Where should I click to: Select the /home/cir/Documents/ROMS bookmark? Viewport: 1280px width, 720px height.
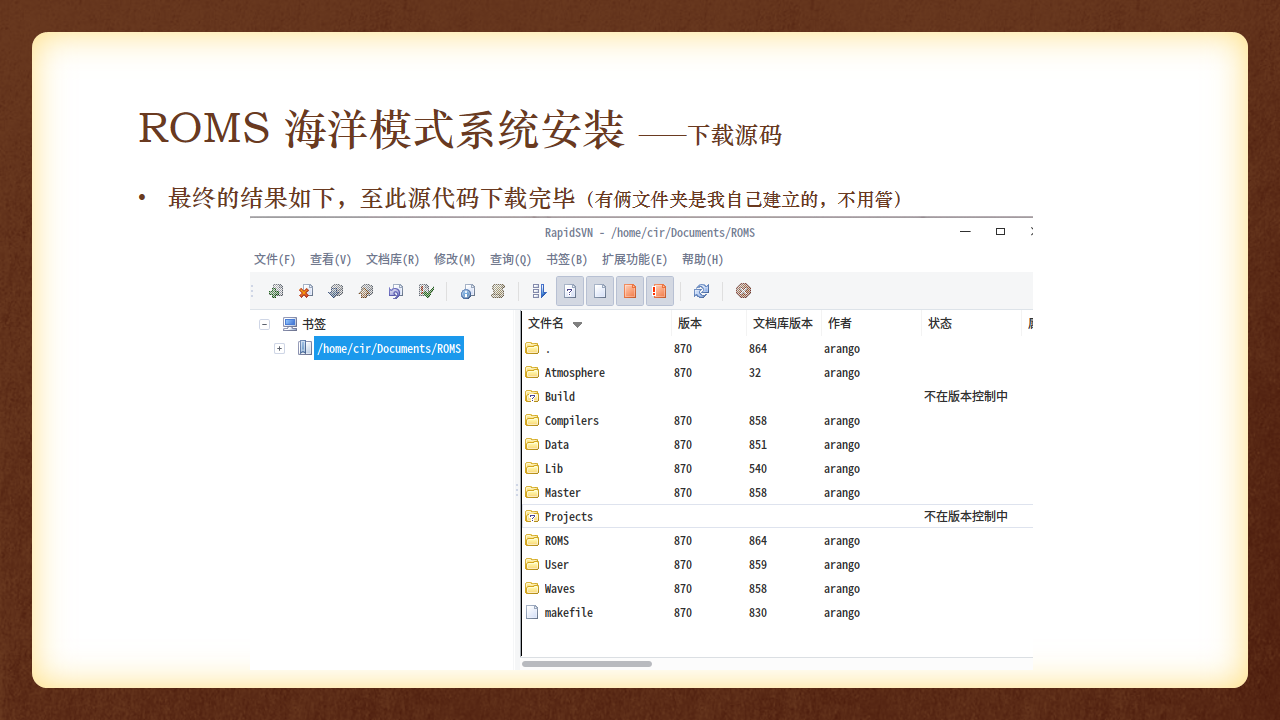389,348
